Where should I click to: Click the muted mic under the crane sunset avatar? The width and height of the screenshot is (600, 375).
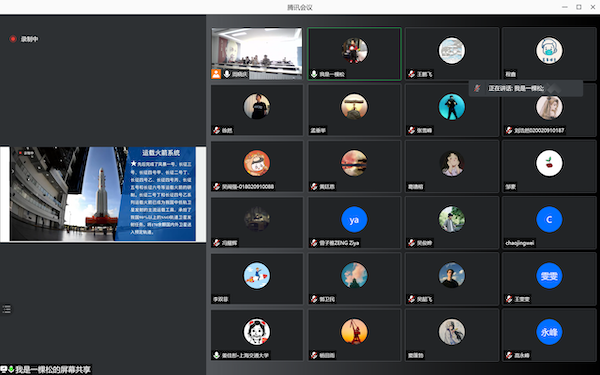(314, 355)
